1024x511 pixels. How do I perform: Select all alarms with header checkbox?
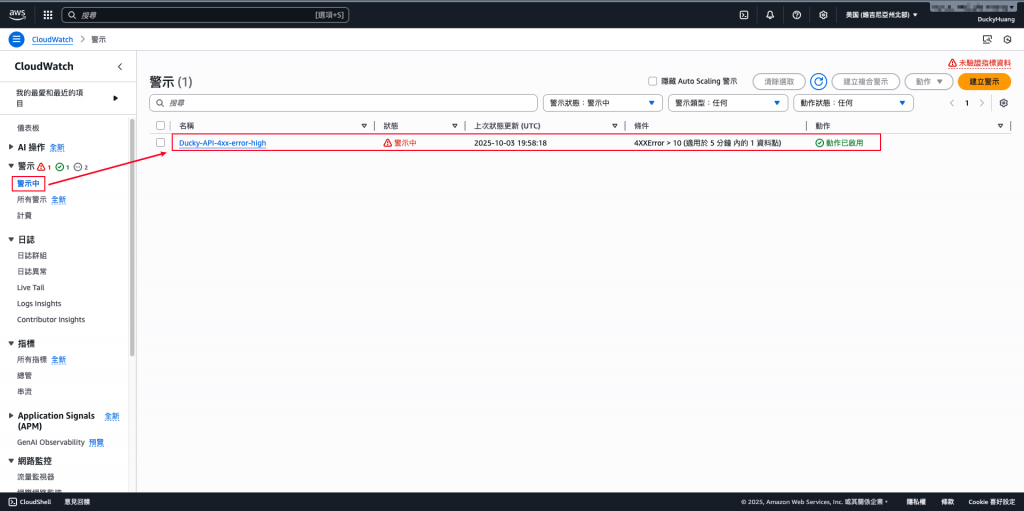pos(161,125)
